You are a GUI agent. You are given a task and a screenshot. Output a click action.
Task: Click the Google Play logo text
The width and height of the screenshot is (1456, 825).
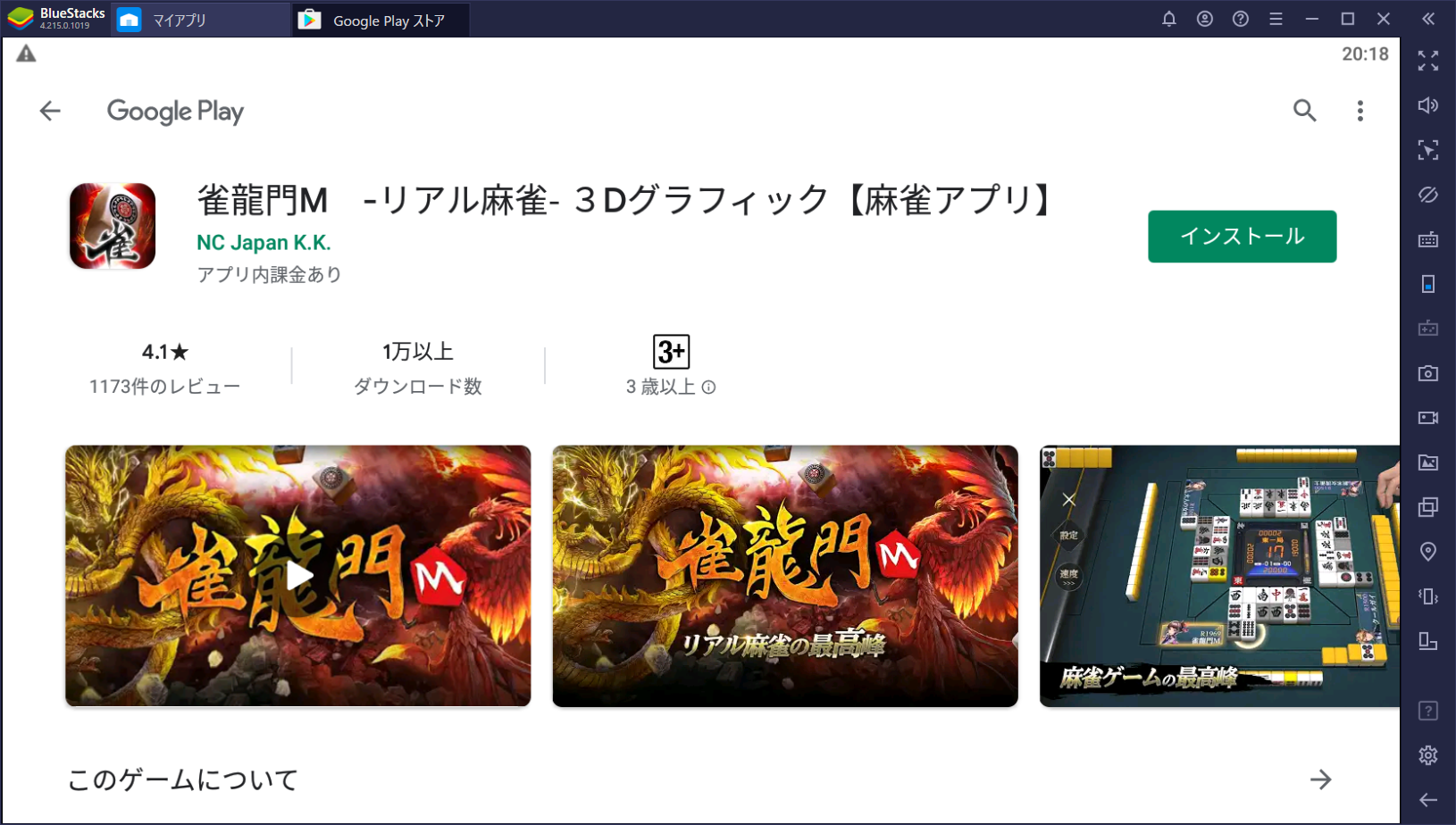175,112
